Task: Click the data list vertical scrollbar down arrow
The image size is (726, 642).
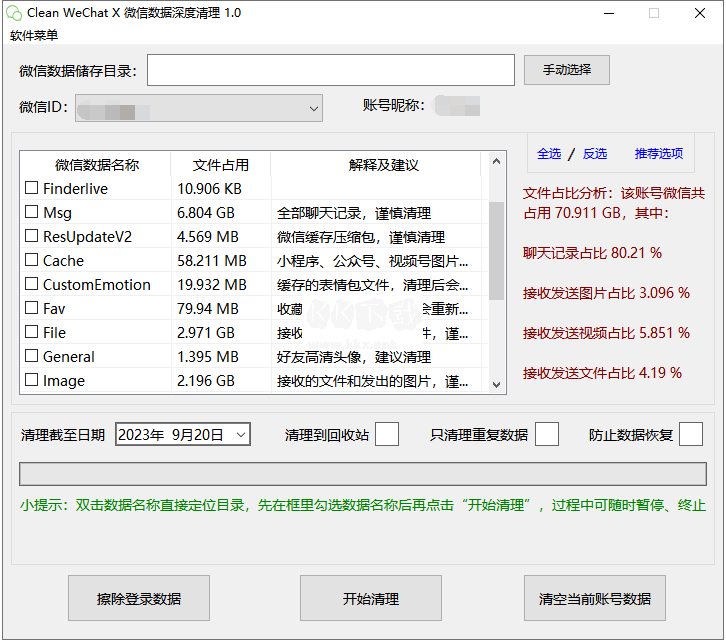Action: pyautogui.click(x=496, y=382)
